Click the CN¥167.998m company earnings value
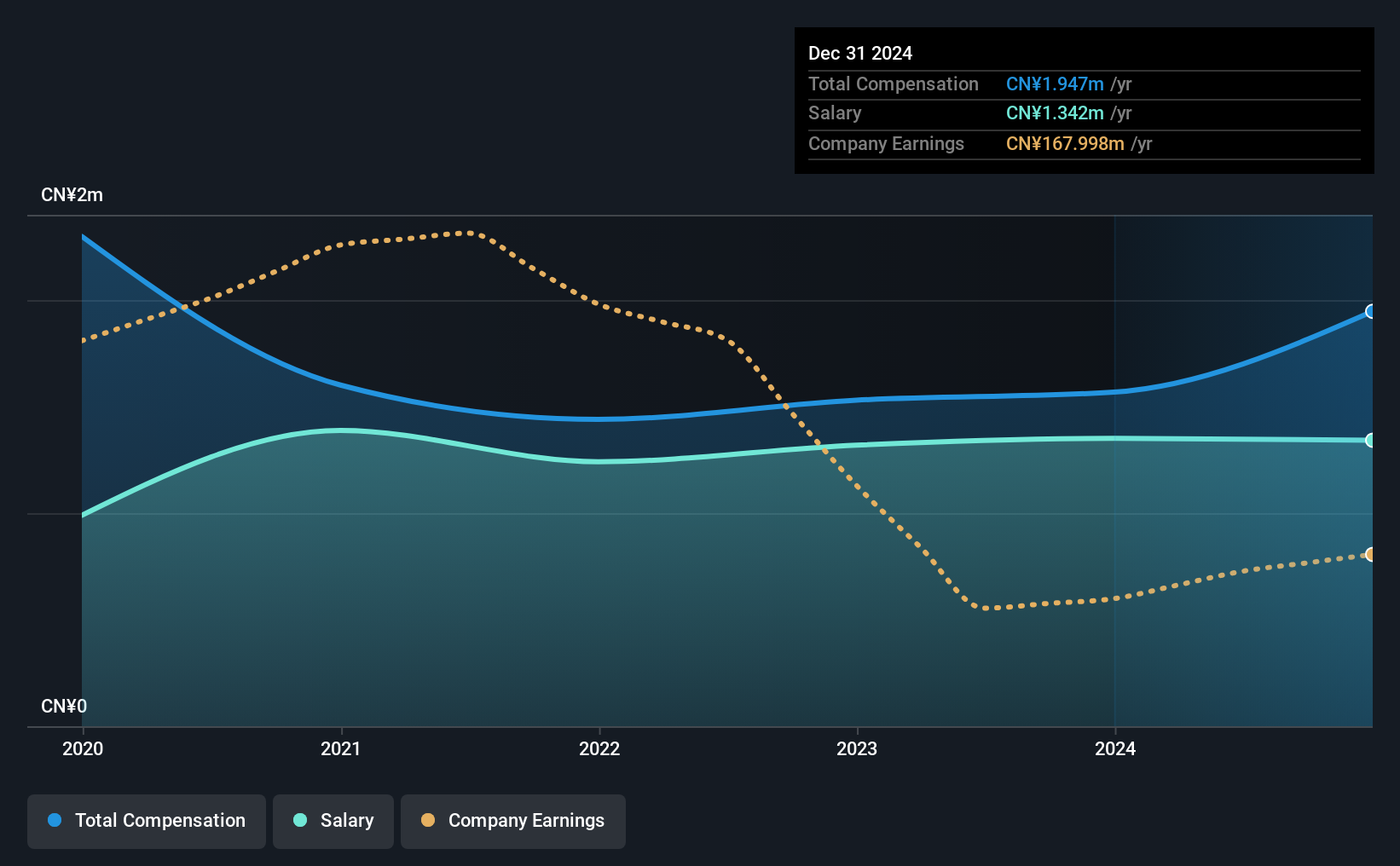This screenshot has width=1400, height=866. (x=1065, y=144)
